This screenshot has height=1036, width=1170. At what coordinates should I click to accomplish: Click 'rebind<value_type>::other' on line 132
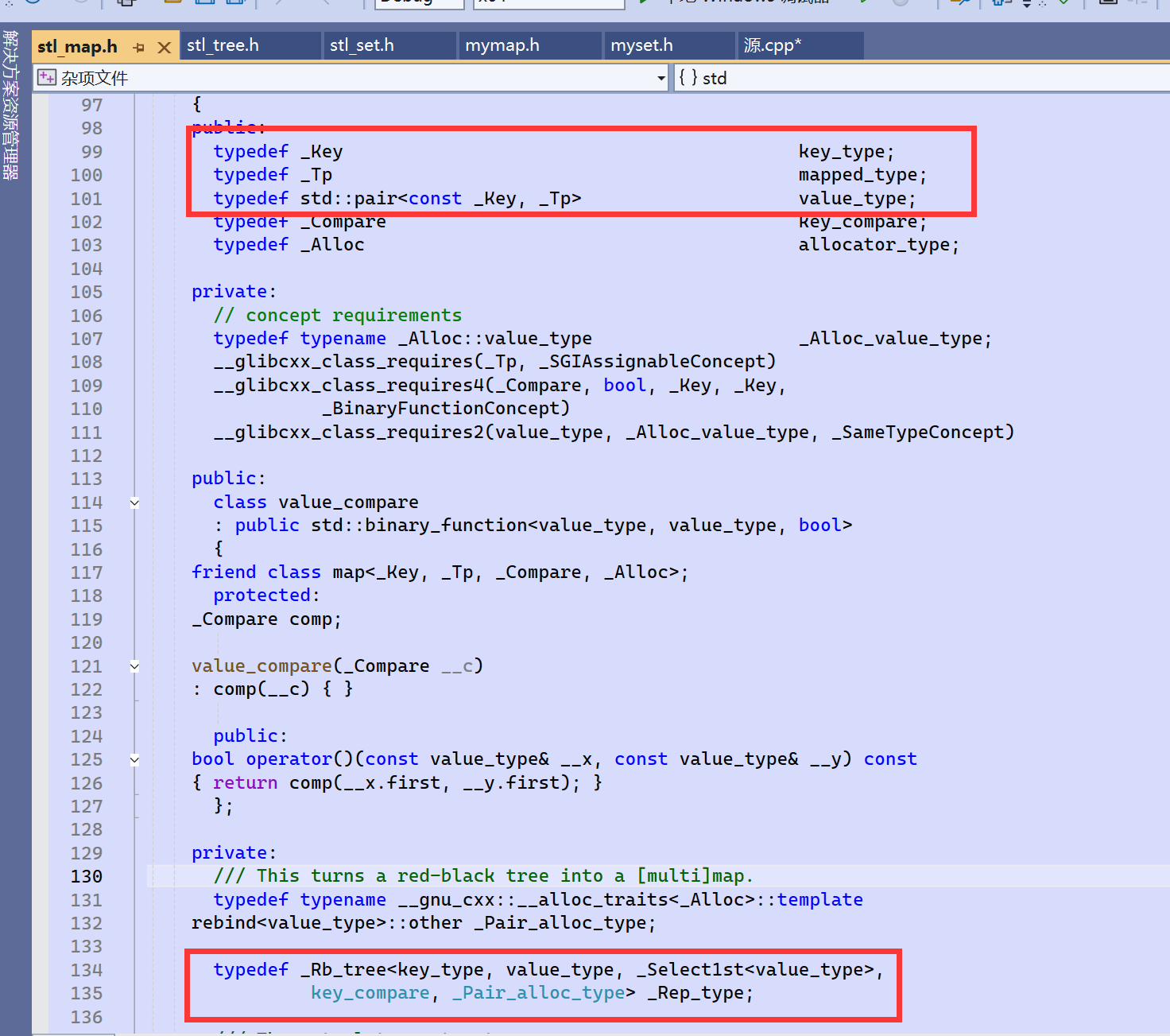pyautogui.click(x=327, y=923)
